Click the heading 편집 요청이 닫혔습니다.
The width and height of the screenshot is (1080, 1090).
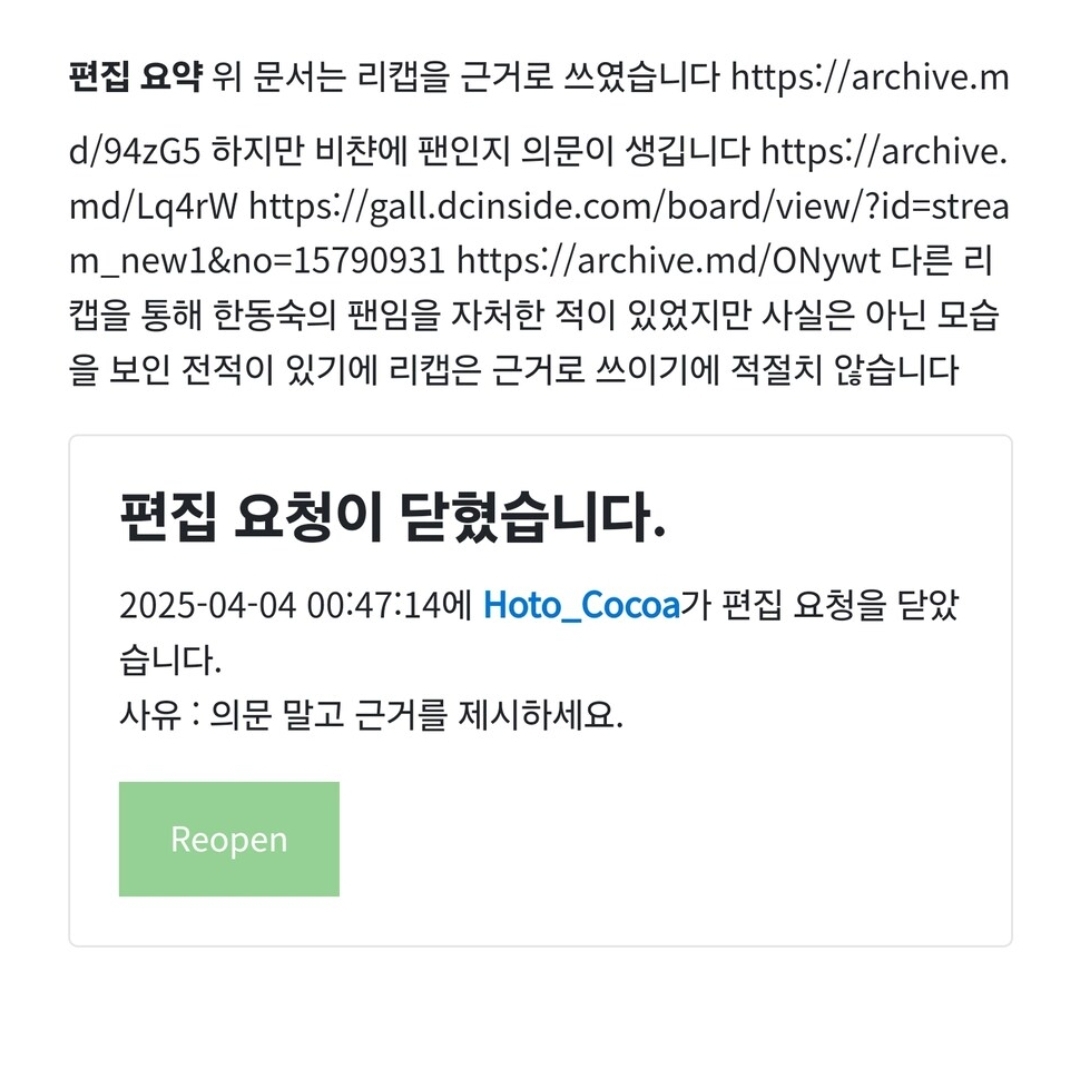(393, 517)
